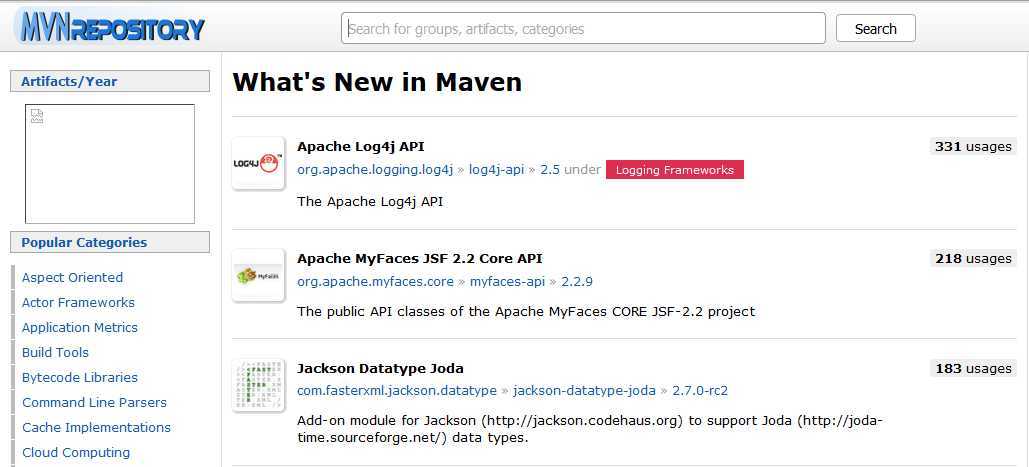The image size is (1029, 467).
Task: Open the Apache Log4j logo thumbnail
Action: click(x=258, y=163)
